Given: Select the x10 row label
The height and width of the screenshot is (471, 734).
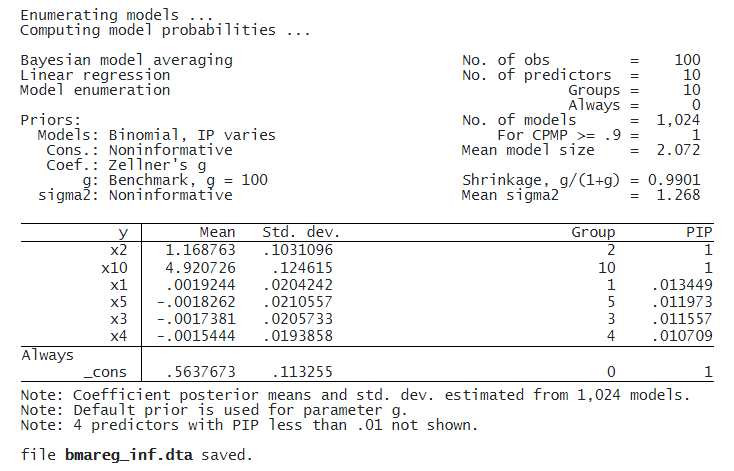Looking at the screenshot, I should coord(114,268).
